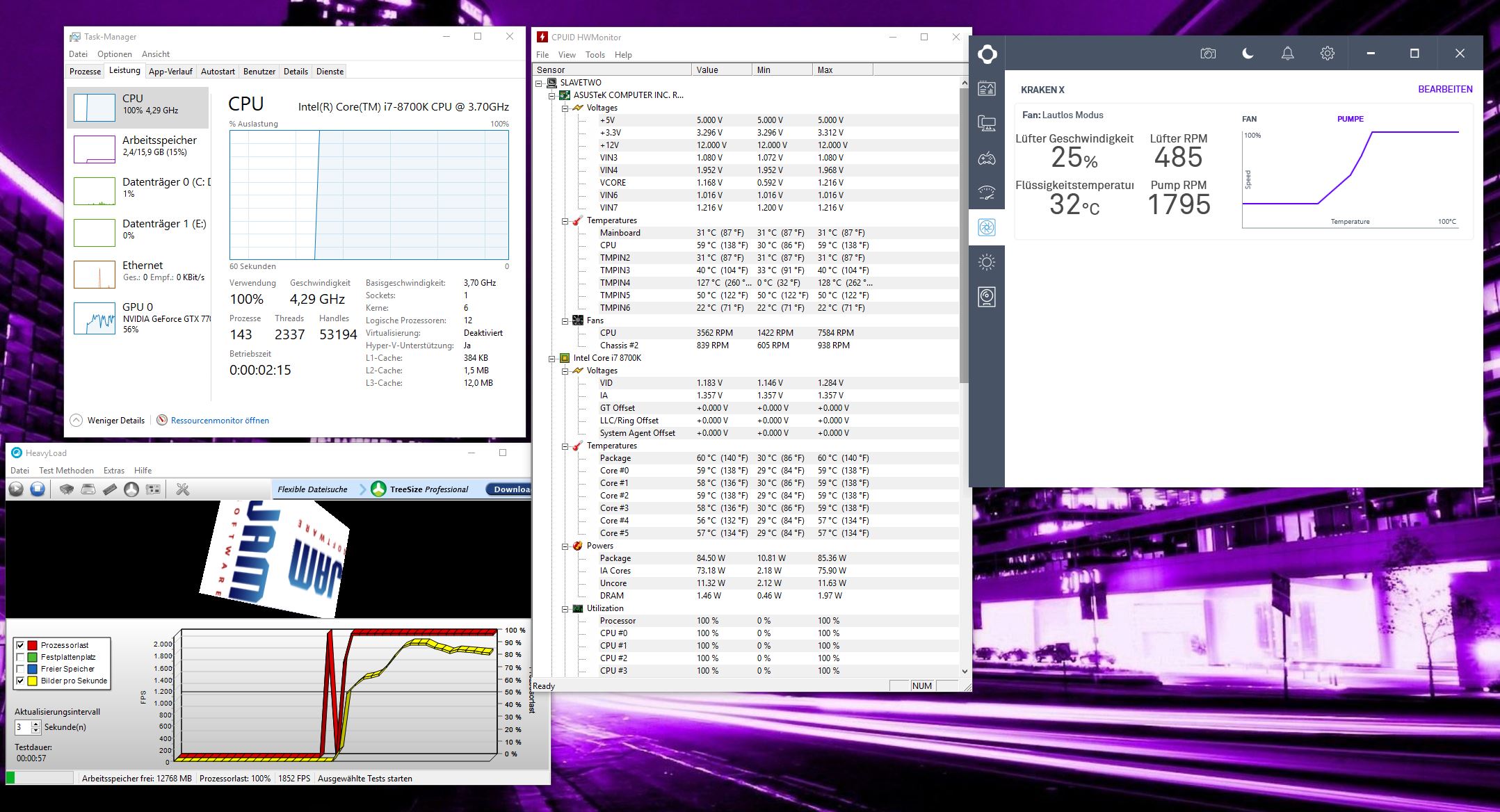Collapse the Intel Core i7 8700K node
Viewport: 1500px width, 812px height.
(552, 358)
